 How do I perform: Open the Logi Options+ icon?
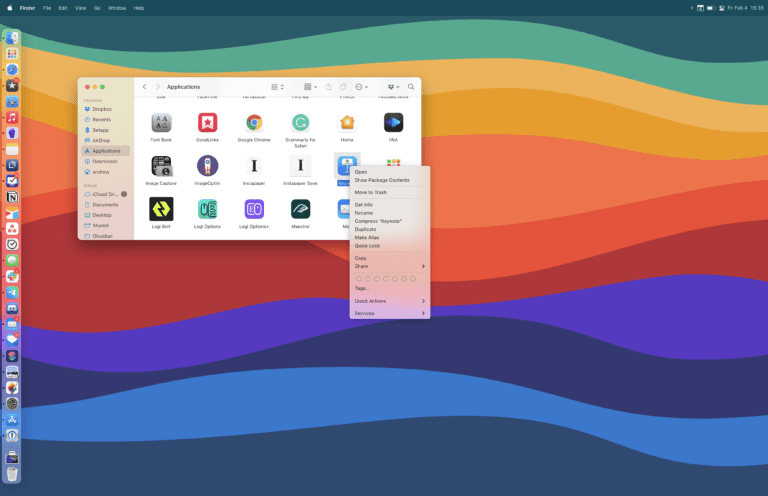point(254,209)
